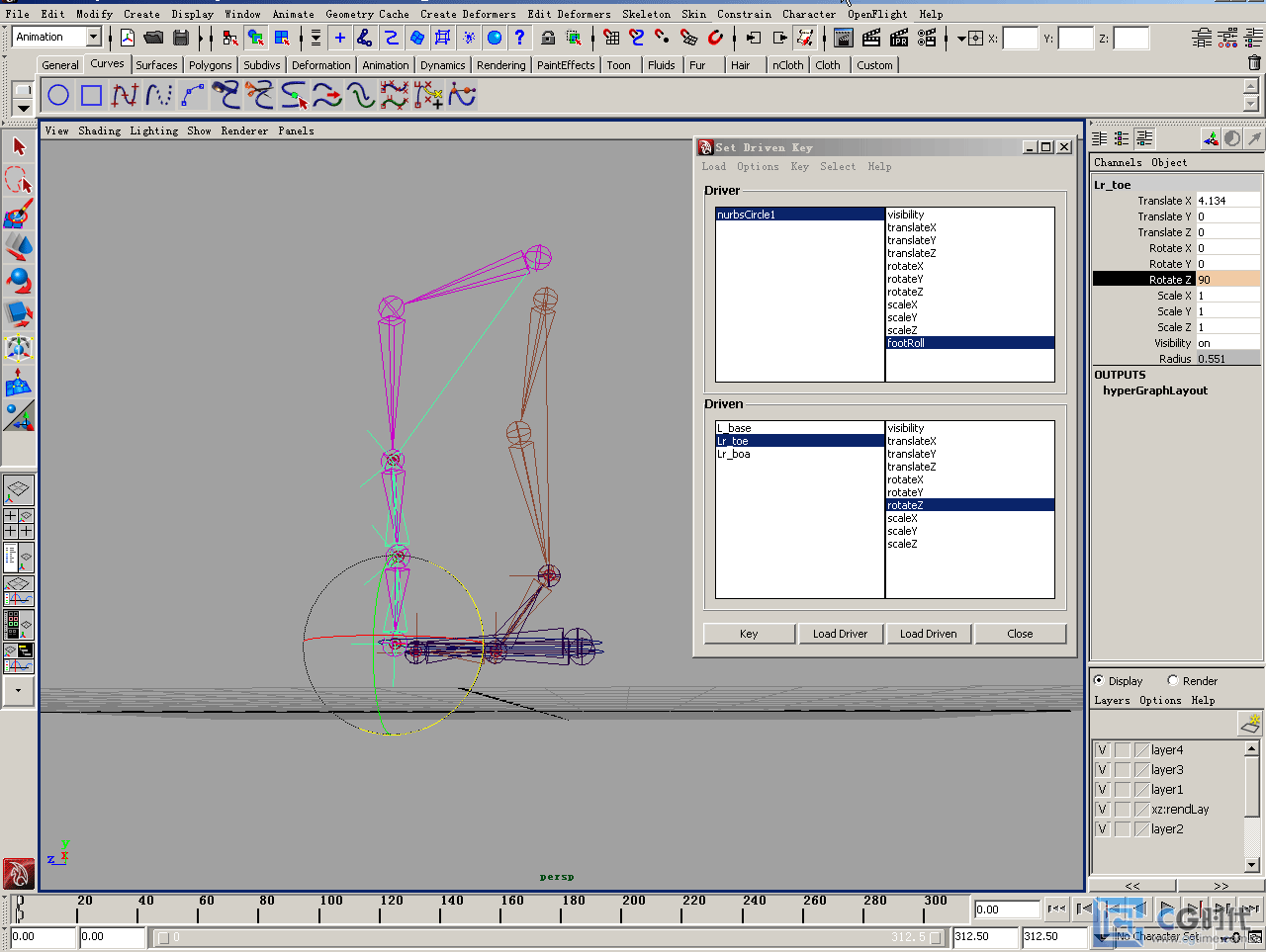Select by object type mode icon
The height and width of the screenshot is (952, 1266).
[x=256, y=38]
